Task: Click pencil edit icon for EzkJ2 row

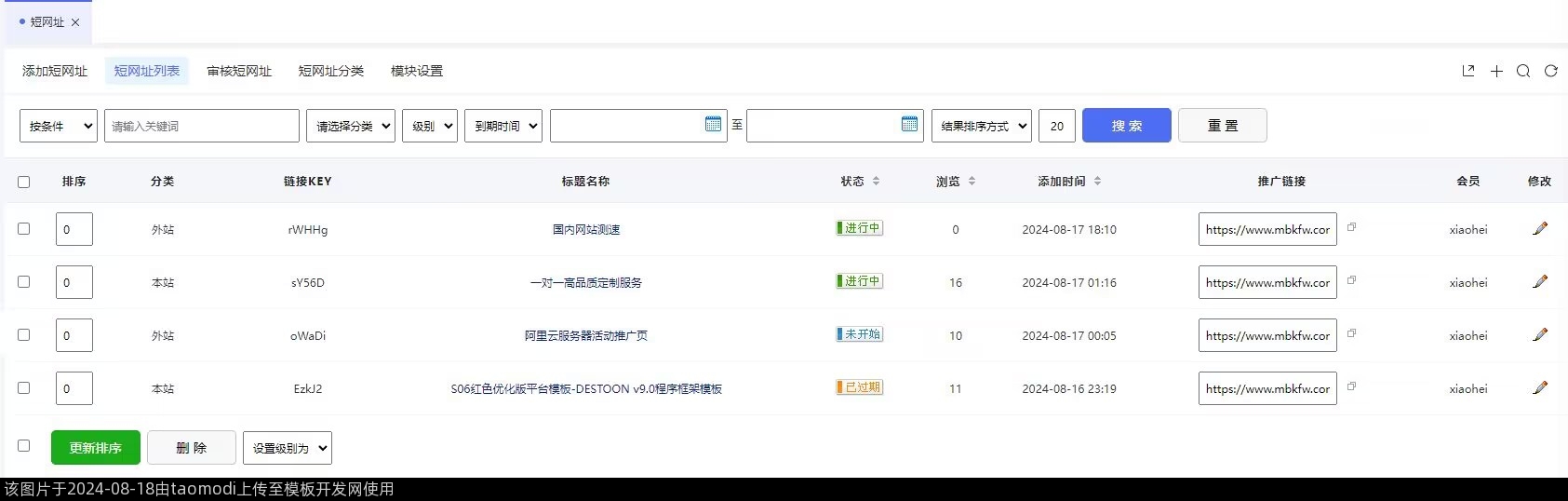Action: (1540, 387)
